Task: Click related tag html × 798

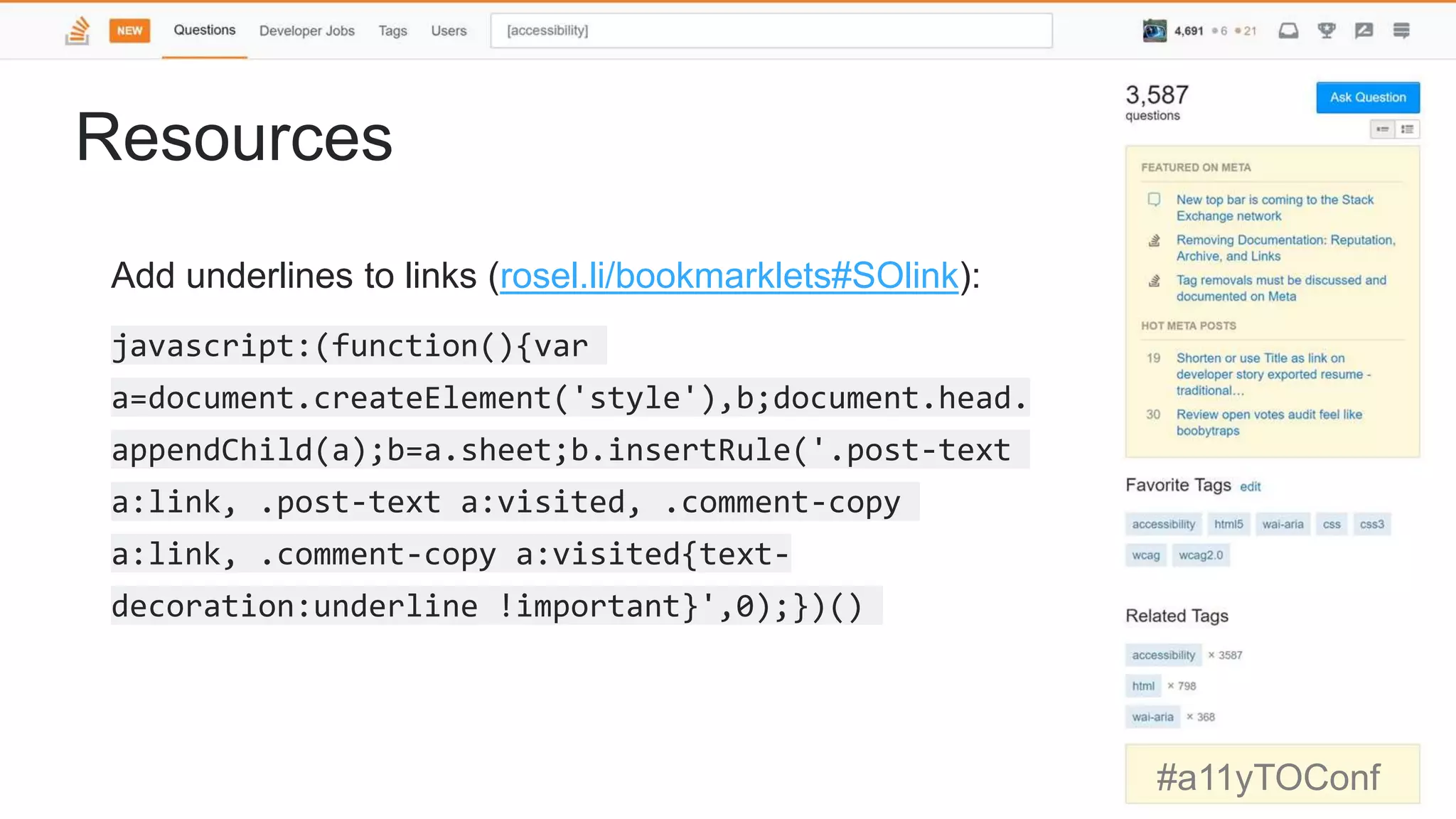Action: (1143, 686)
